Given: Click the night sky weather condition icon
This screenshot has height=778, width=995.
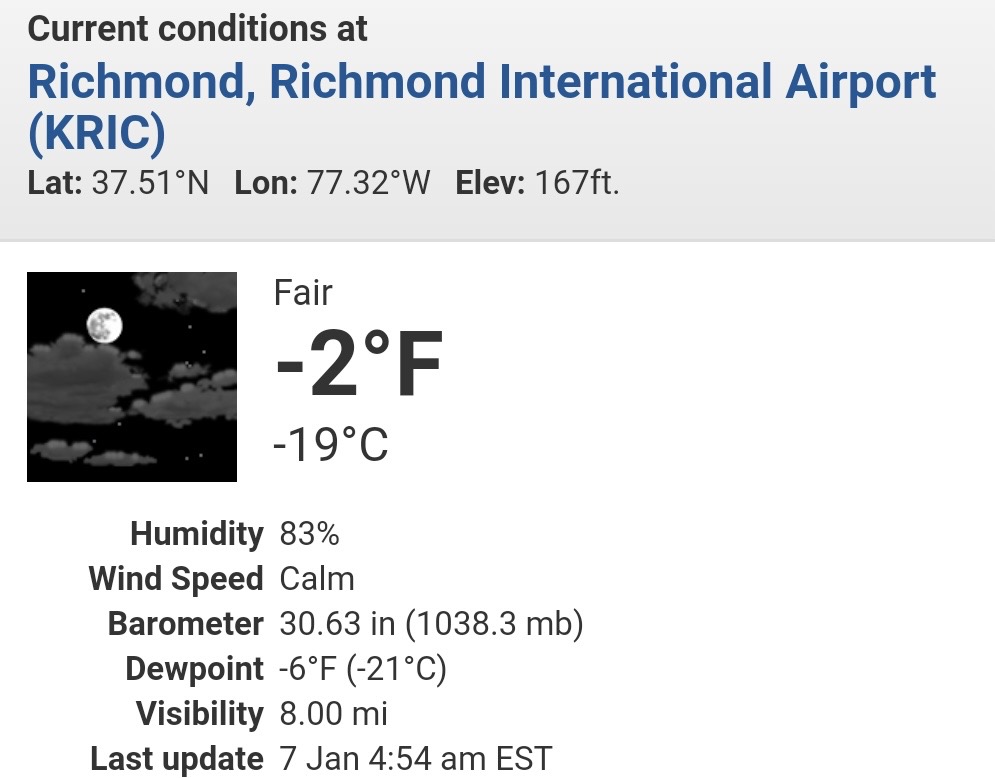Looking at the screenshot, I should [x=132, y=377].
